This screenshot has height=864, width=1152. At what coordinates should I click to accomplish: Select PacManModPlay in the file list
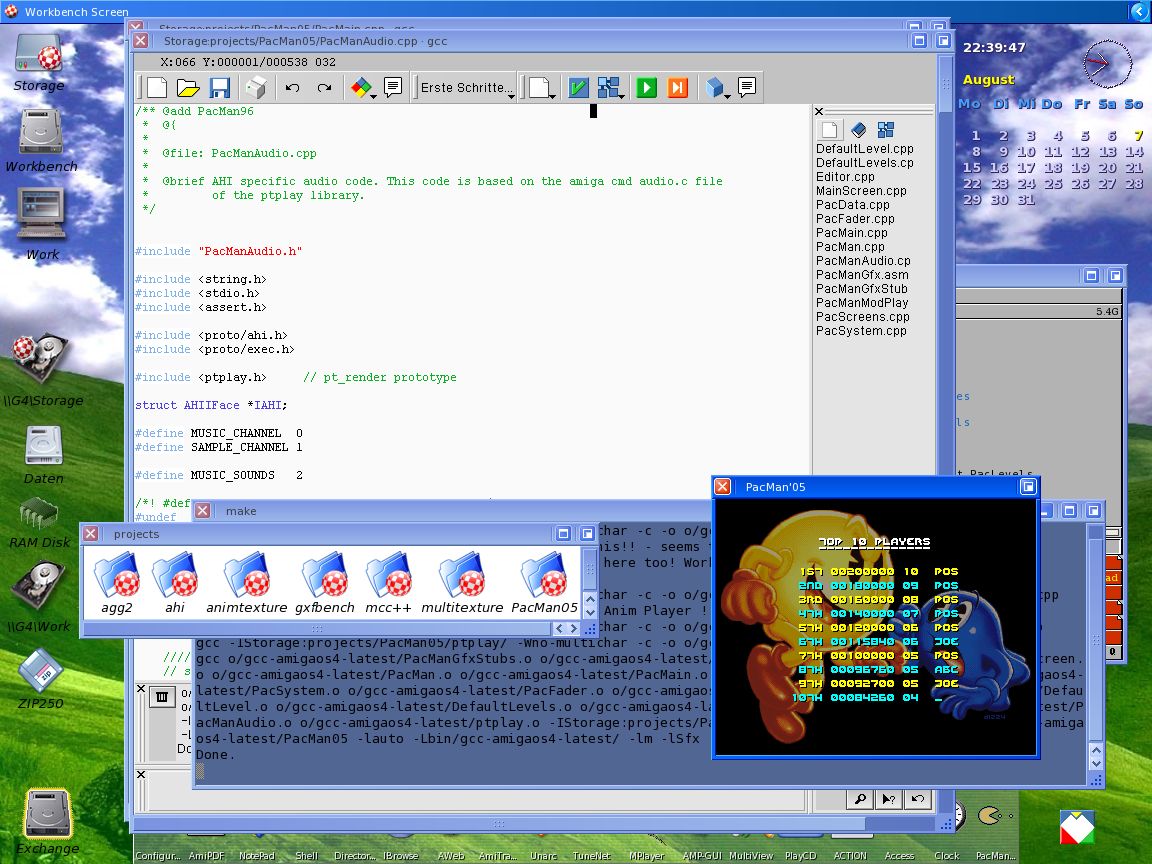[862, 302]
